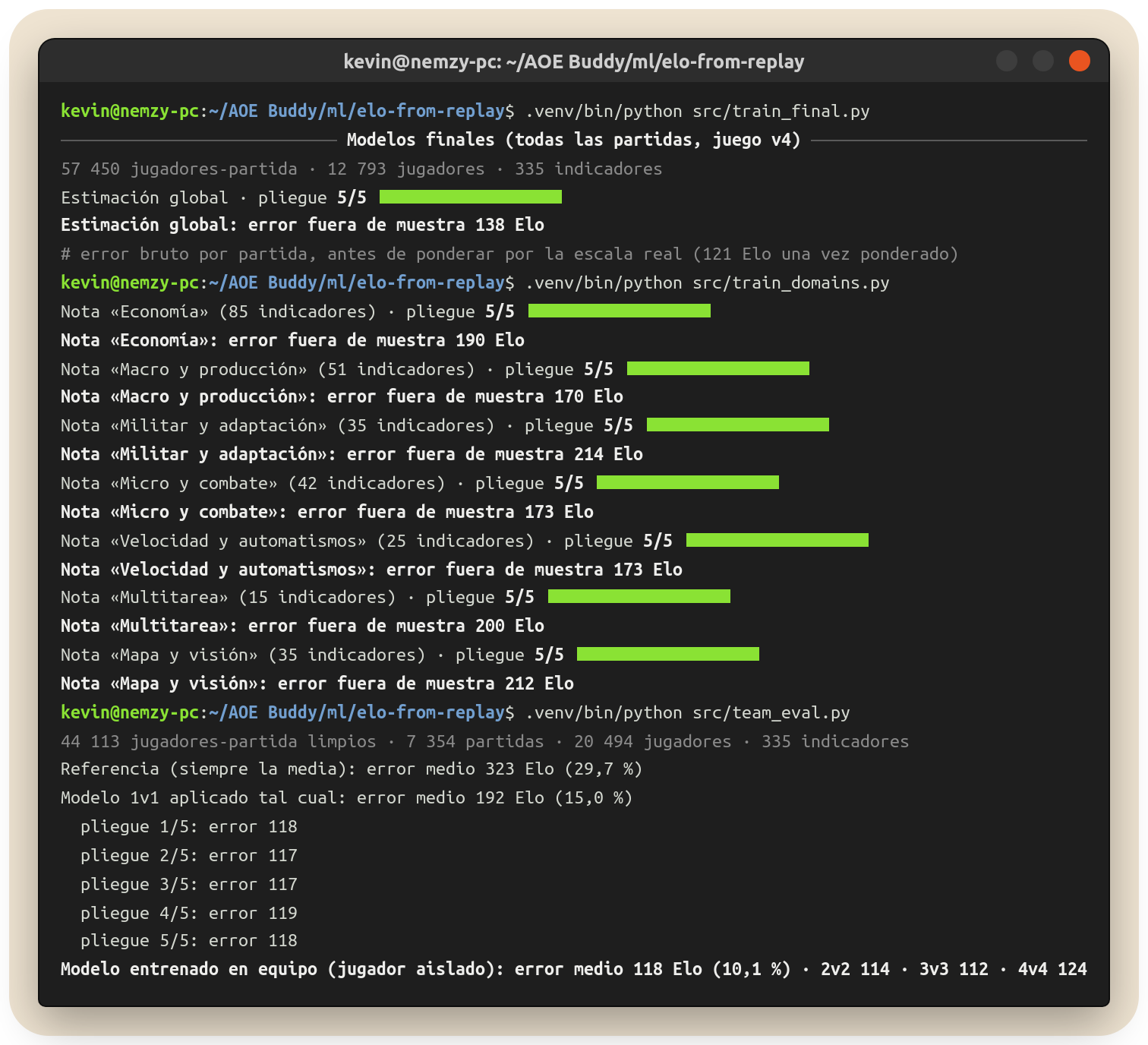
Task: Click the heading 'Modelos finales (todas las partidas, juego v4)'
Action: click(574, 140)
